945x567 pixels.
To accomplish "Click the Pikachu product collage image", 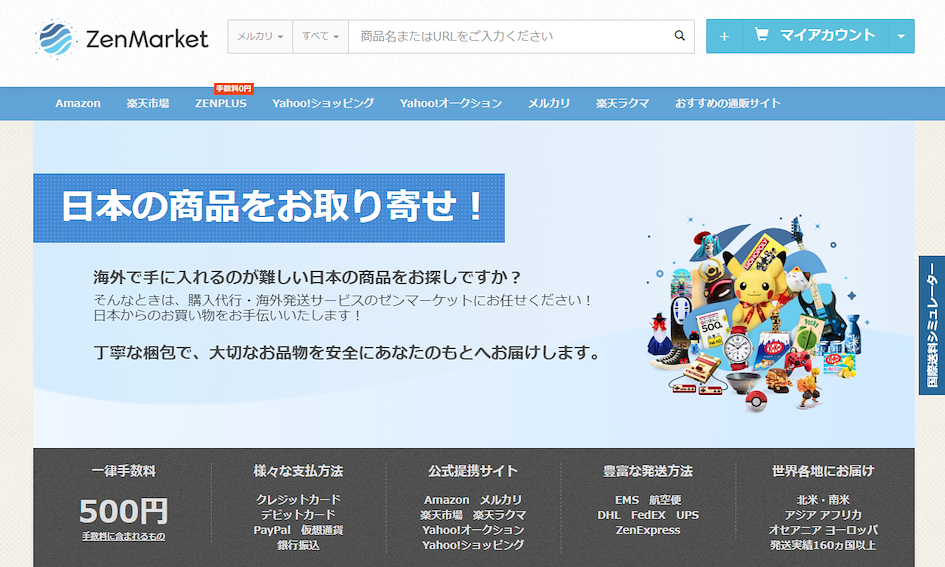I will click(x=756, y=313).
